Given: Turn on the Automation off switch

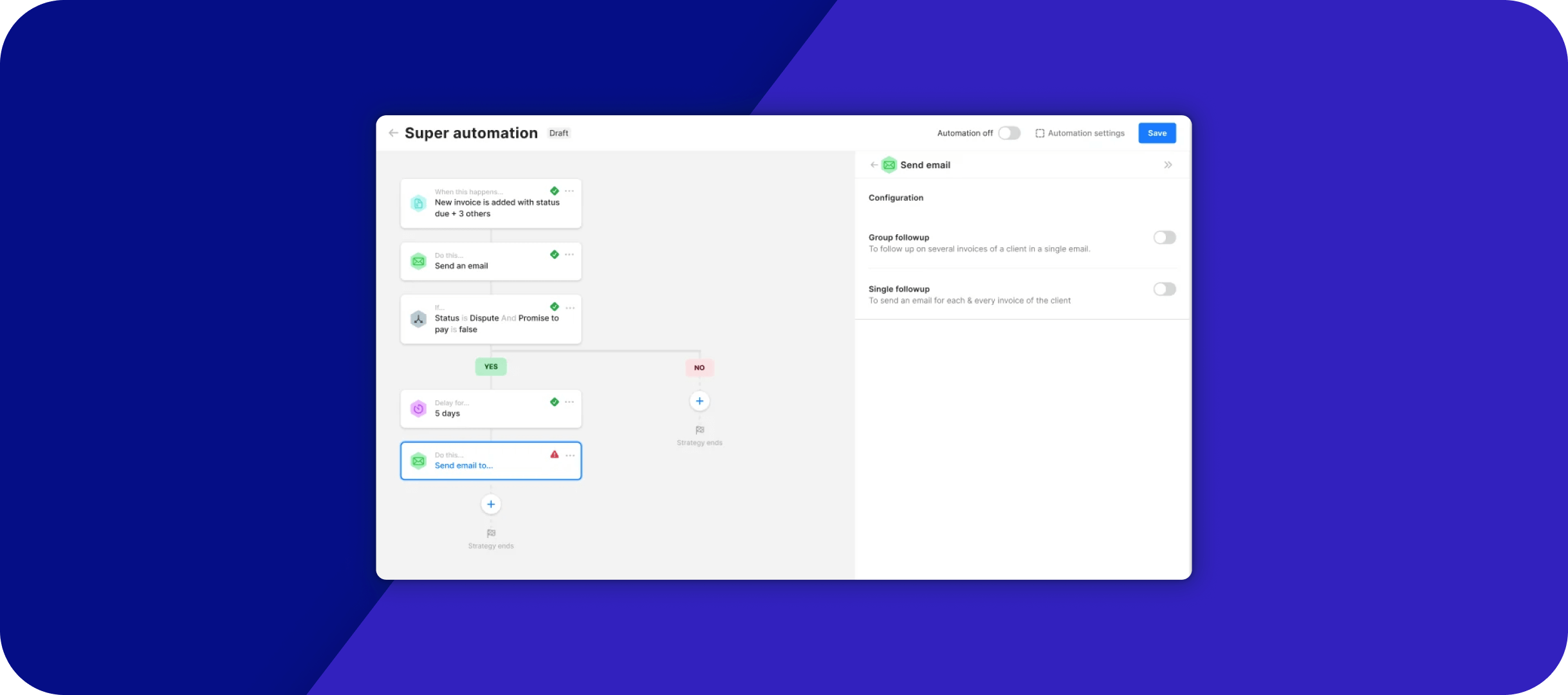Looking at the screenshot, I should tap(1009, 133).
